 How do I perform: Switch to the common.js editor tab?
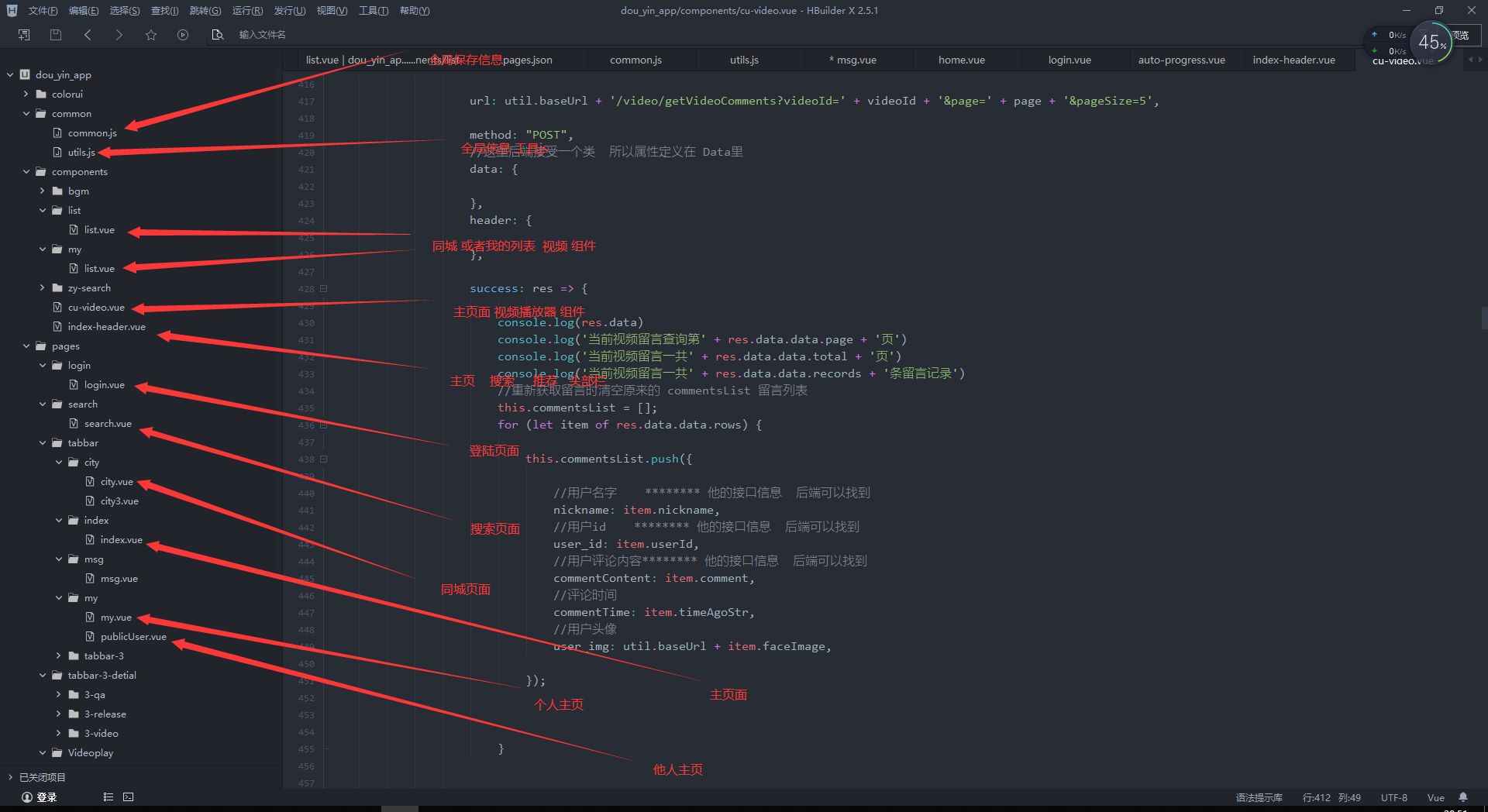pos(635,60)
